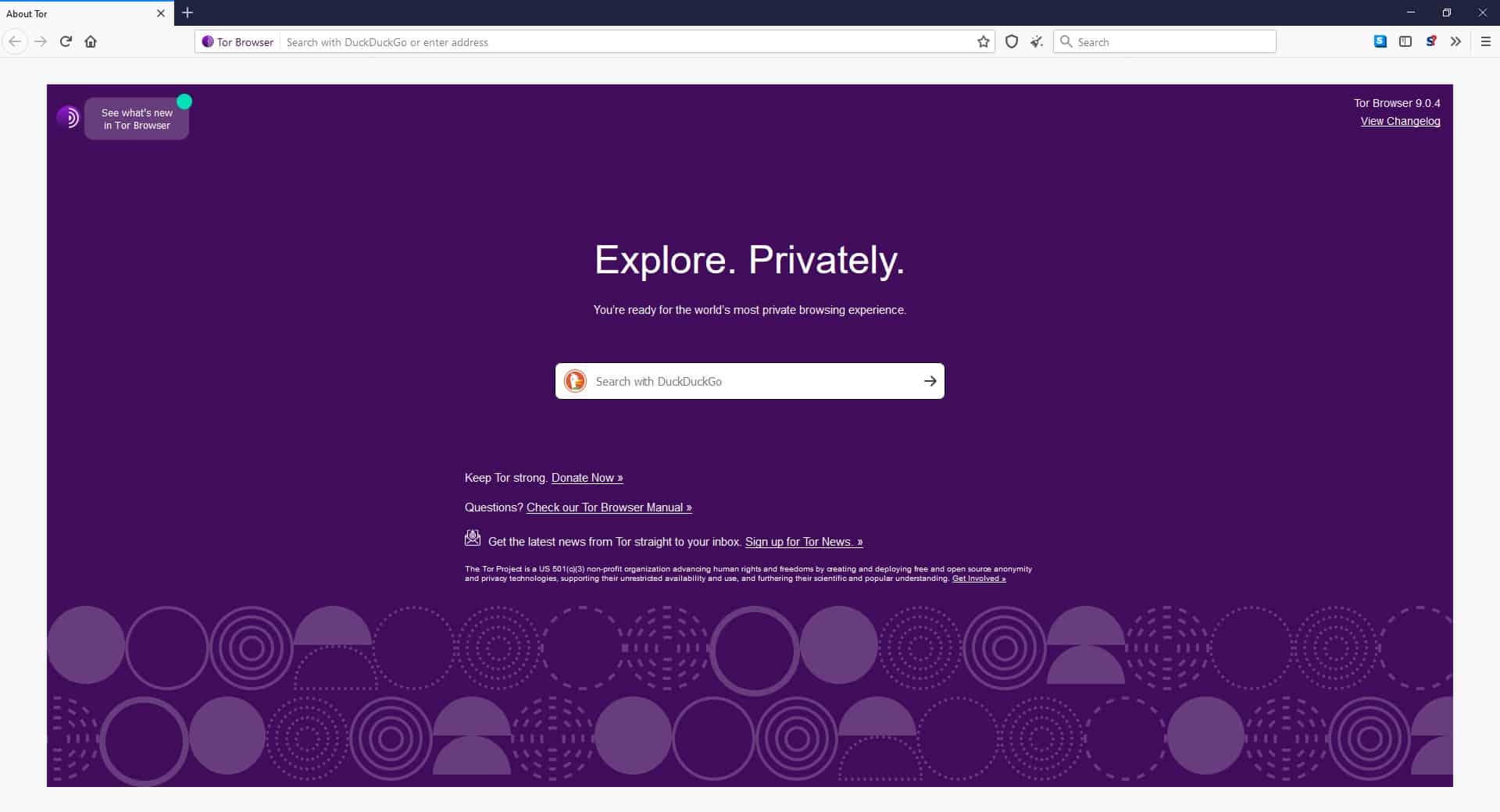Screen dimensions: 1500x812
Task: Open the security level shield icon
Action: pos(1011,42)
